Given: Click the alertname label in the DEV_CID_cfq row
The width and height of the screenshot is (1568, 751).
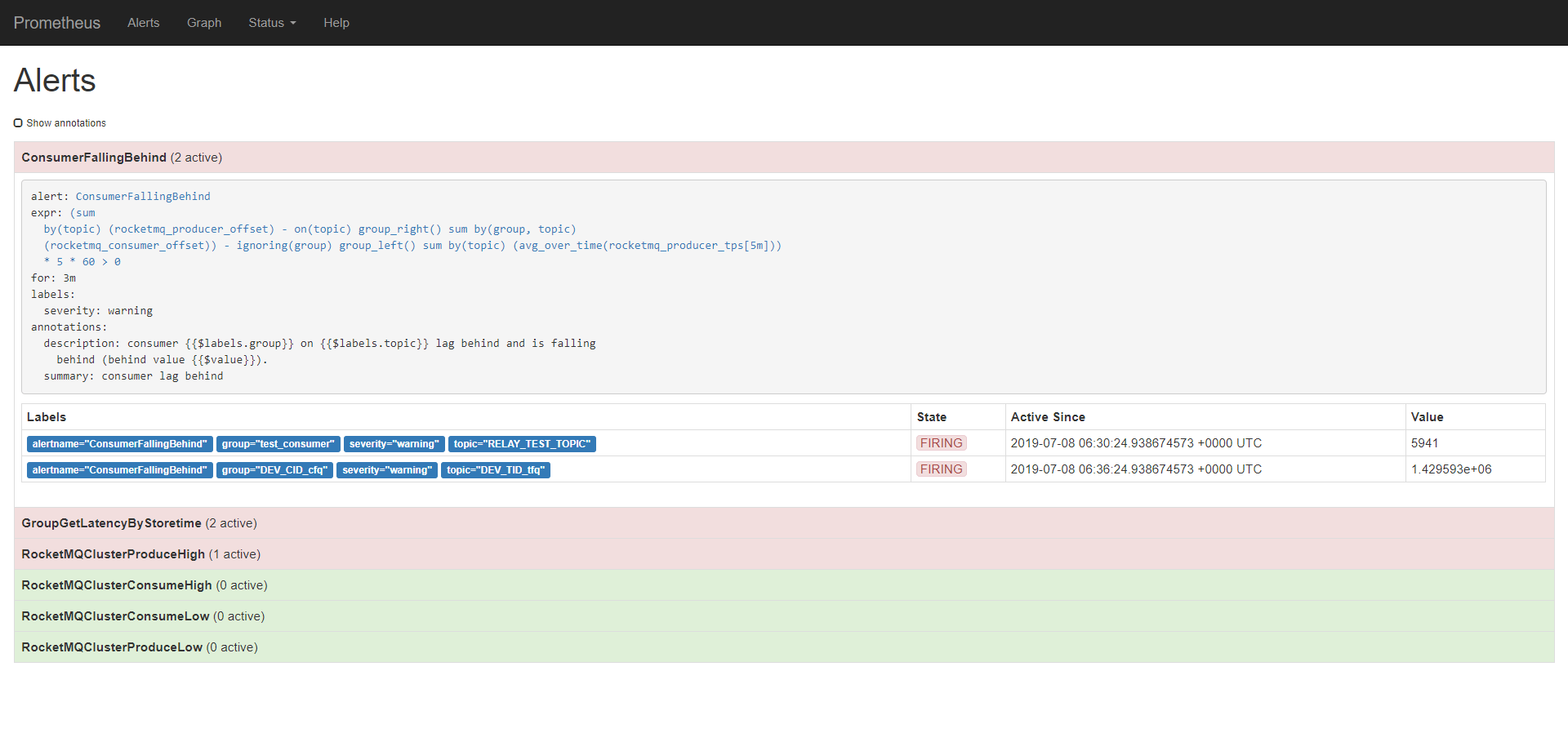Looking at the screenshot, I should pos(120,470).
